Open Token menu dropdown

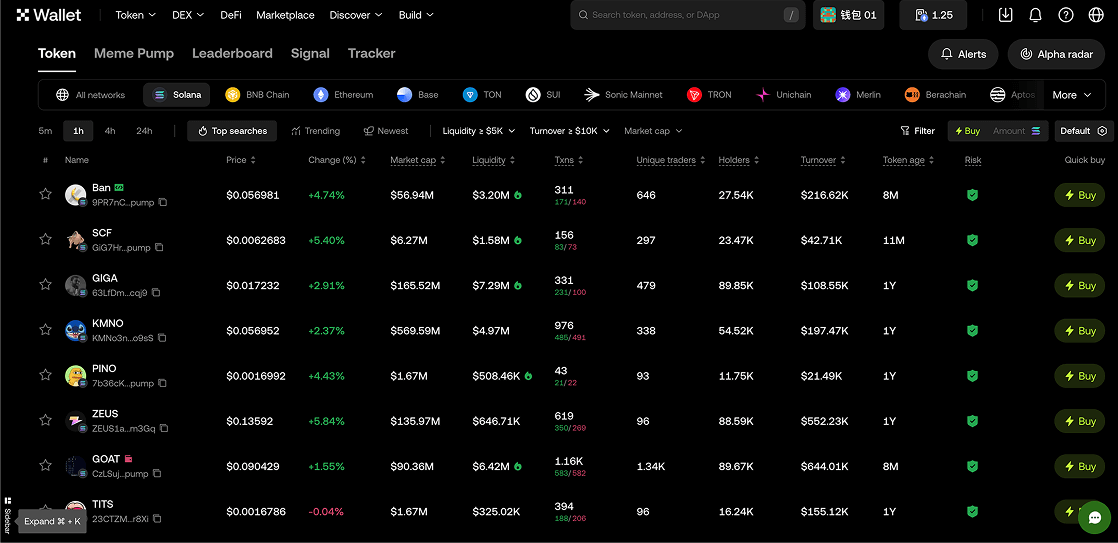[135, 15]
